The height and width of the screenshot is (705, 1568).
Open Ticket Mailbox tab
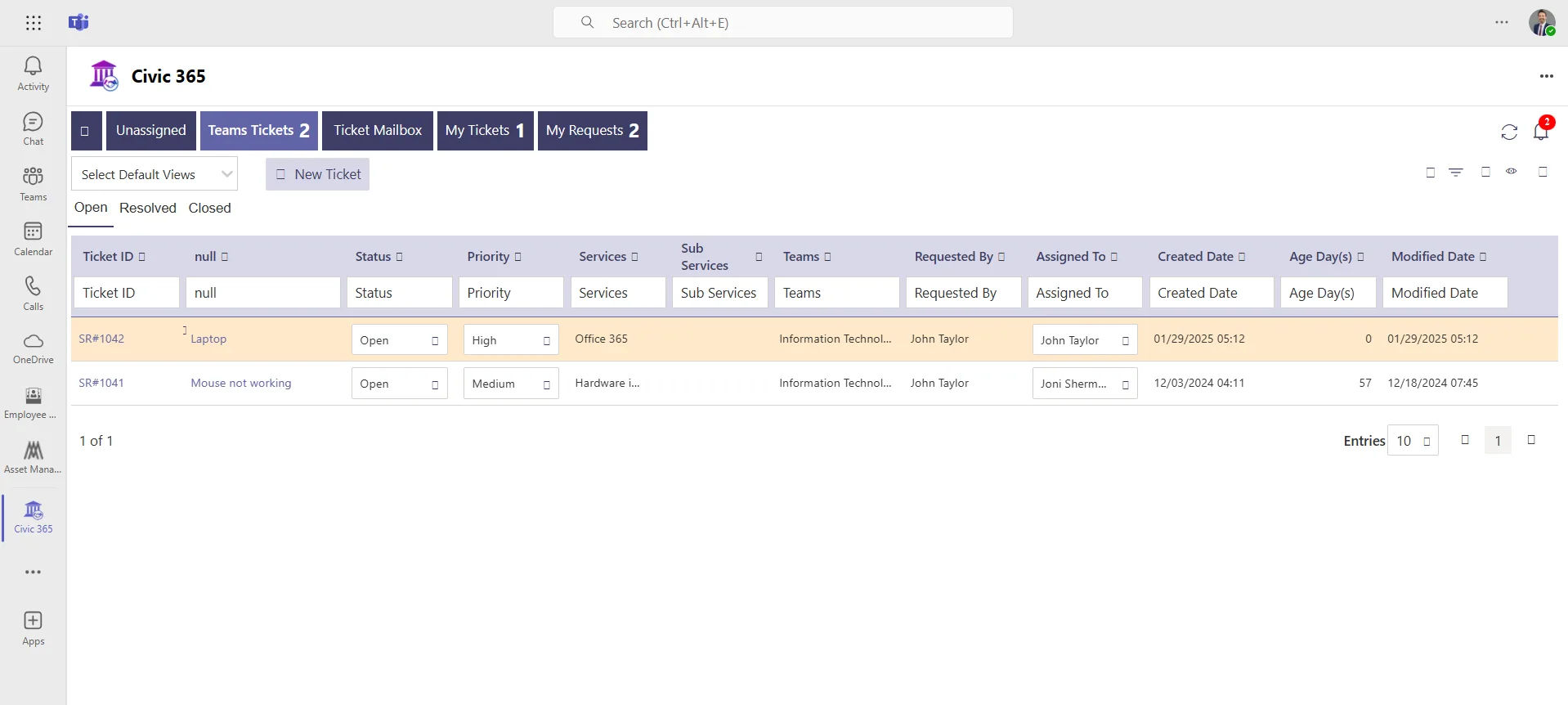click(378, 131)
